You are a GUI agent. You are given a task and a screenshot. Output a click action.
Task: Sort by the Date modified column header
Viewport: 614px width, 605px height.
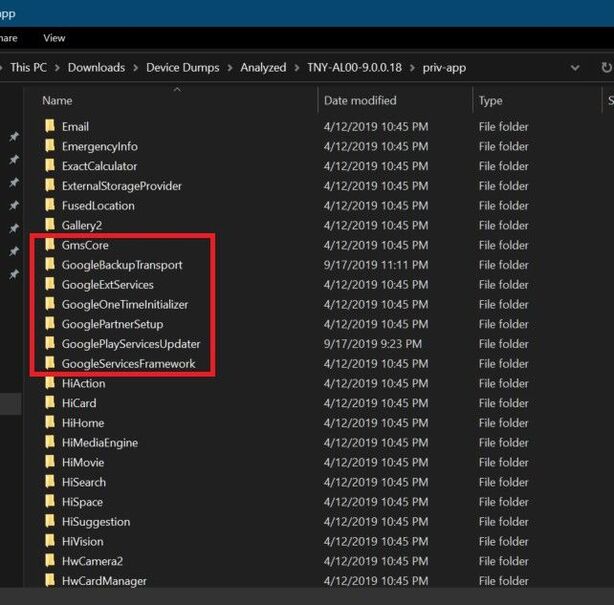360,101
